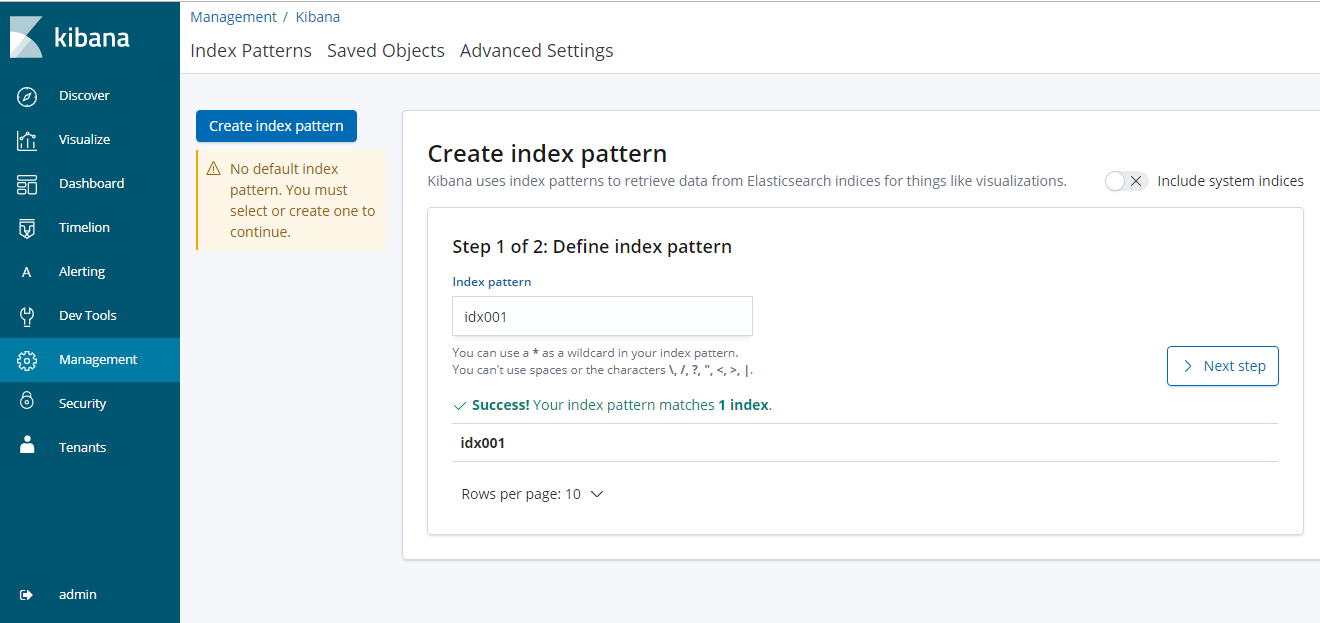This screenshot has width=1320, height=623.
Task: Click Kibana breadcrumb link
Action: tap(318, 17)
